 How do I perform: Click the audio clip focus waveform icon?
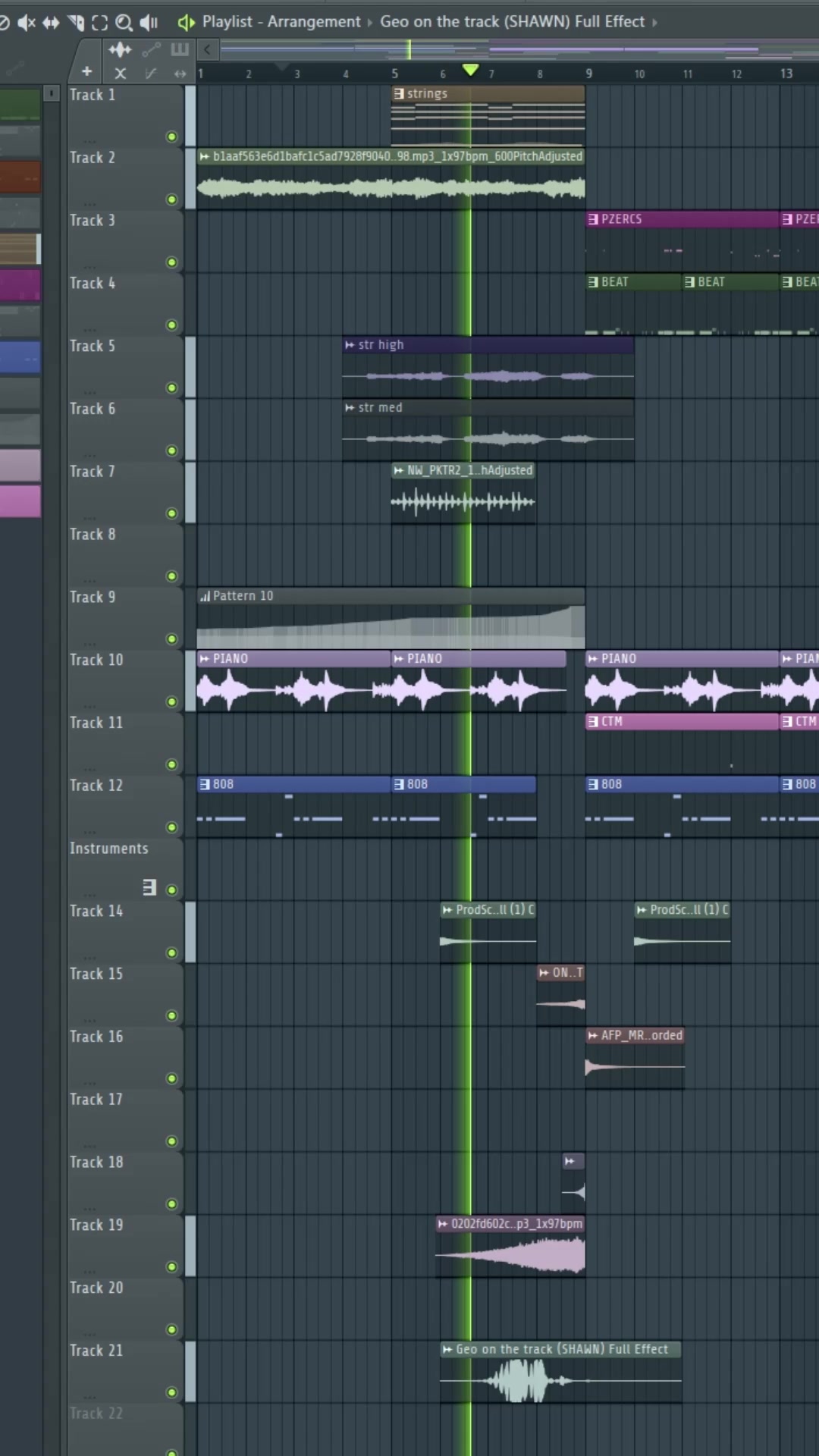pos(120,50)
